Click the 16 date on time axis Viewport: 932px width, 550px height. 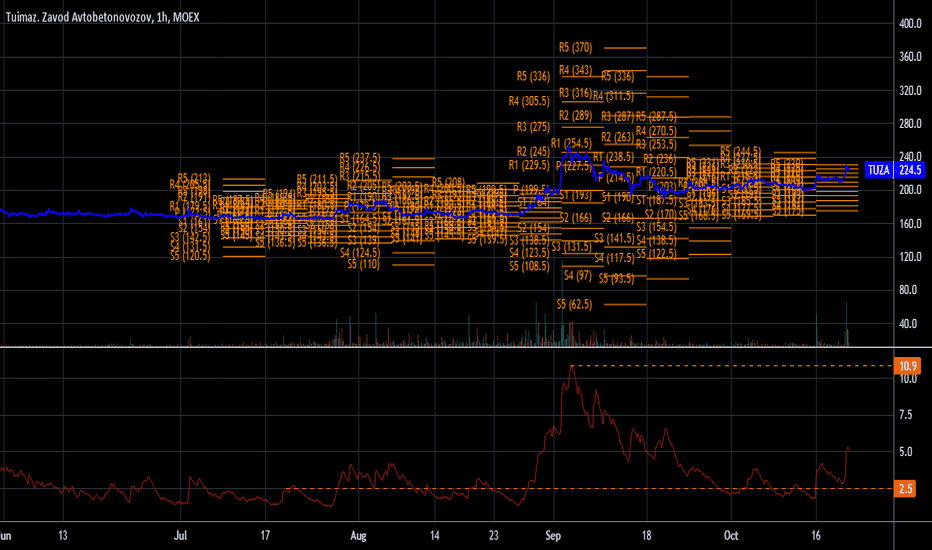tap(816, 536)
